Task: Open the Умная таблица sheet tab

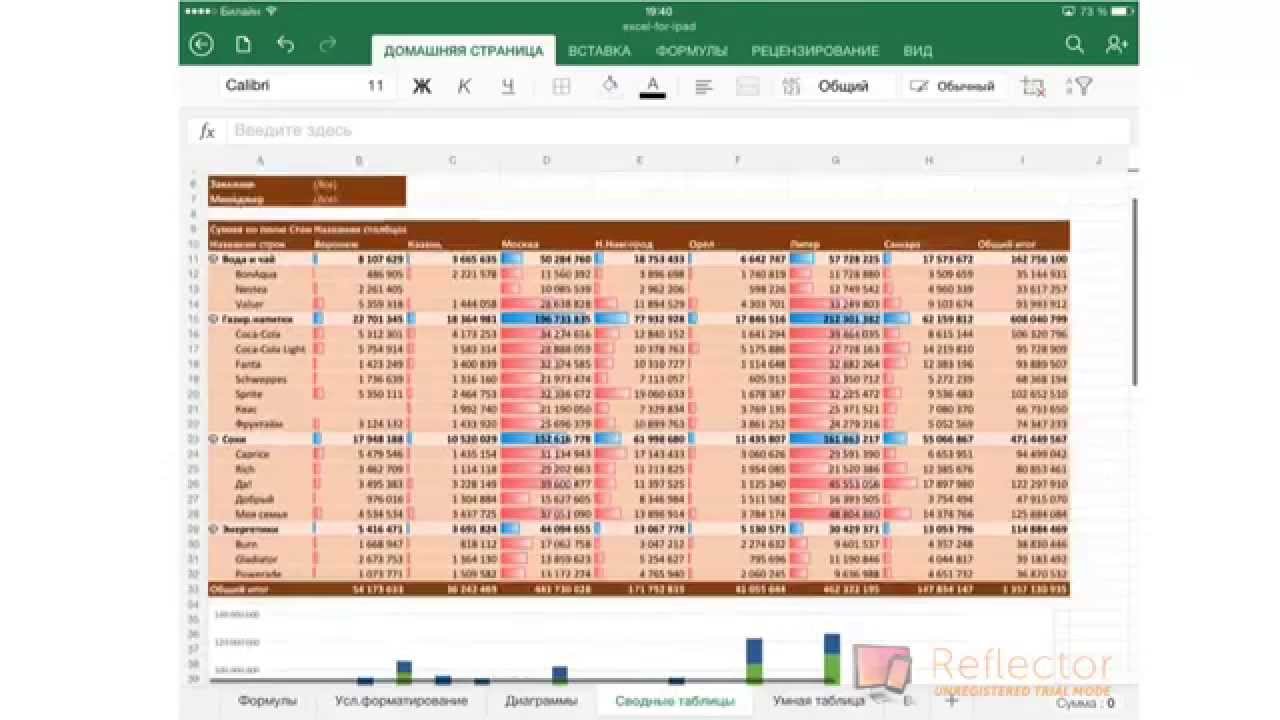Action: (x=818, y=701)
